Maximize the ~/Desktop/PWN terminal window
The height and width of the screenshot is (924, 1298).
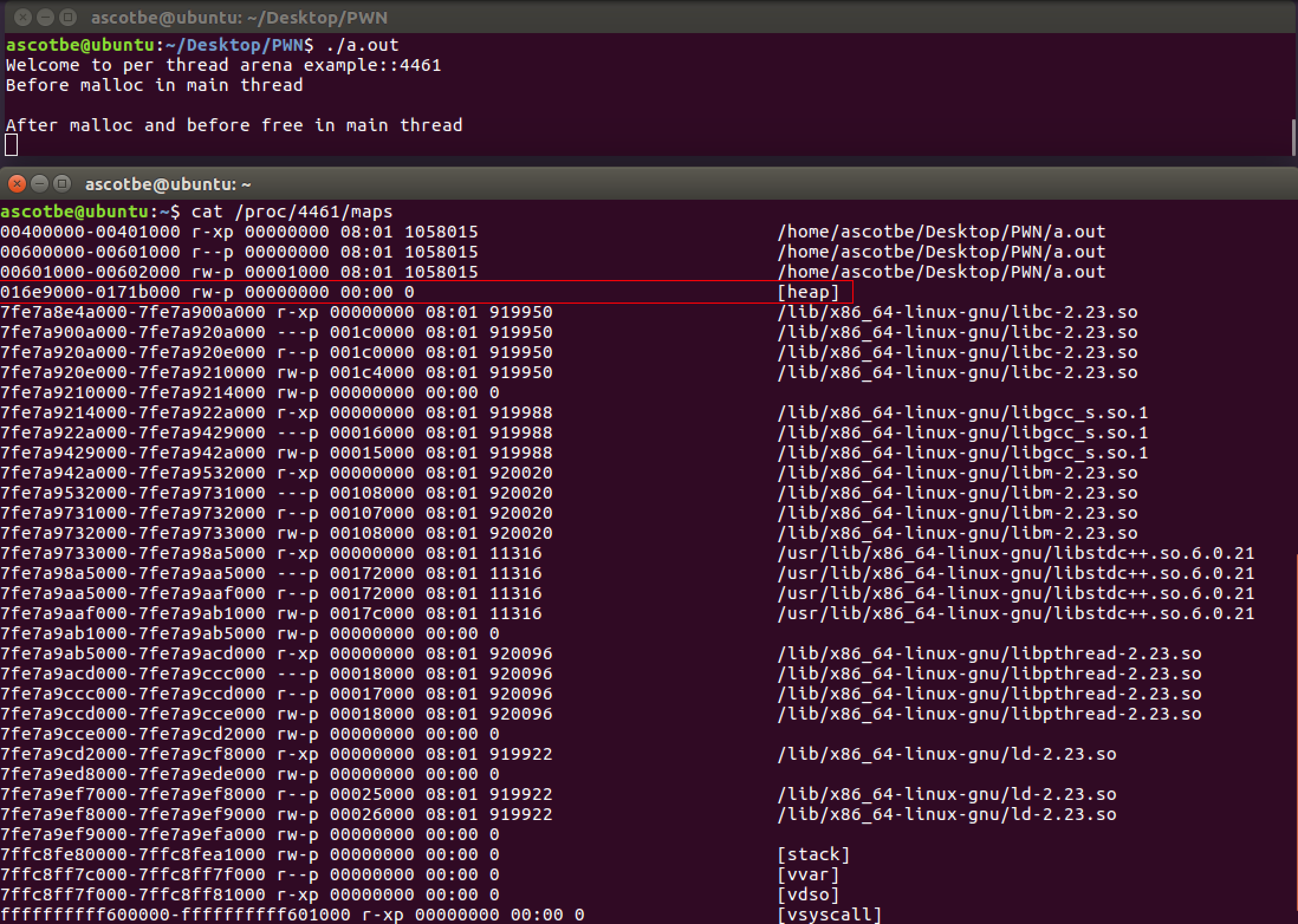coord(69,18)
